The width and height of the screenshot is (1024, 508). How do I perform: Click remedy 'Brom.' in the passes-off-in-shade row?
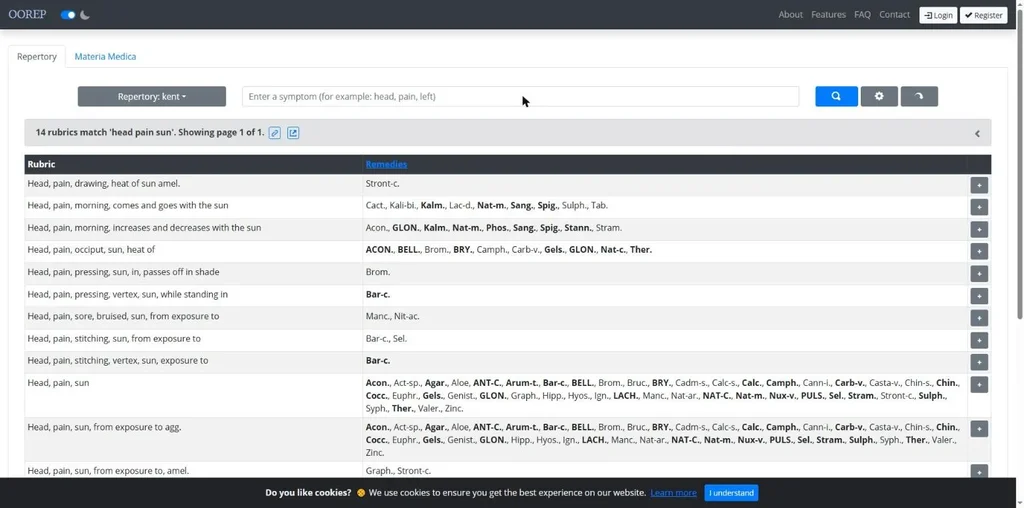click(378, 272)
